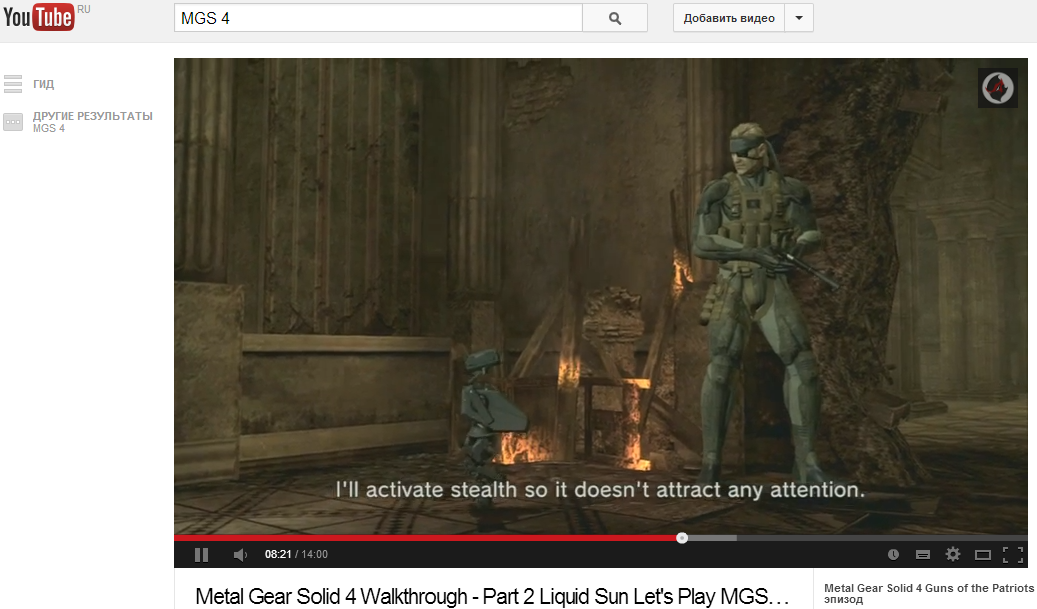Open the dropdown arrow beside Добавить видео
The image size is (1037, 609).
(x=799, y=19)
